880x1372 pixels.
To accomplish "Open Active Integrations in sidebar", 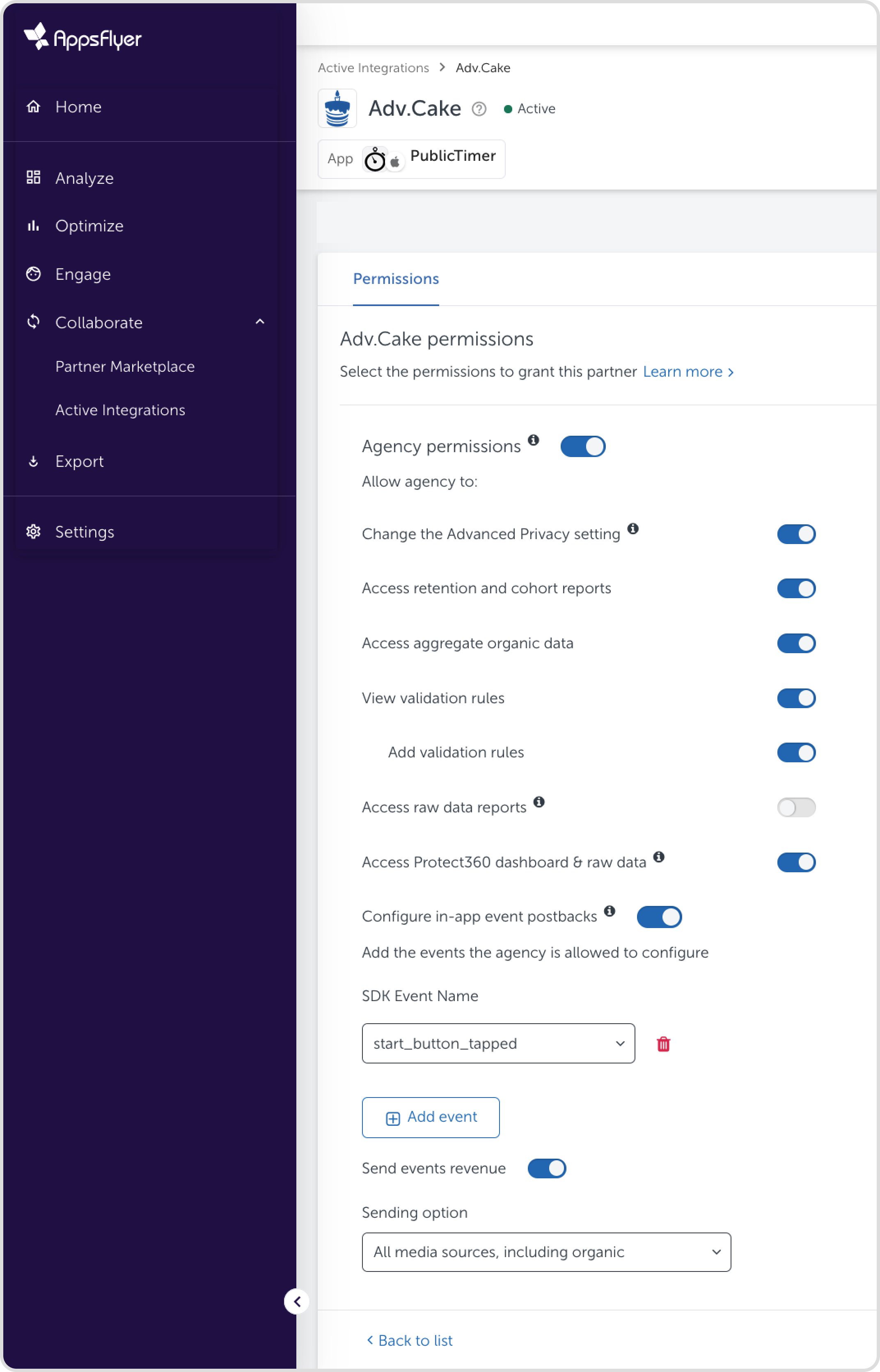I will [x=121, y=410].
